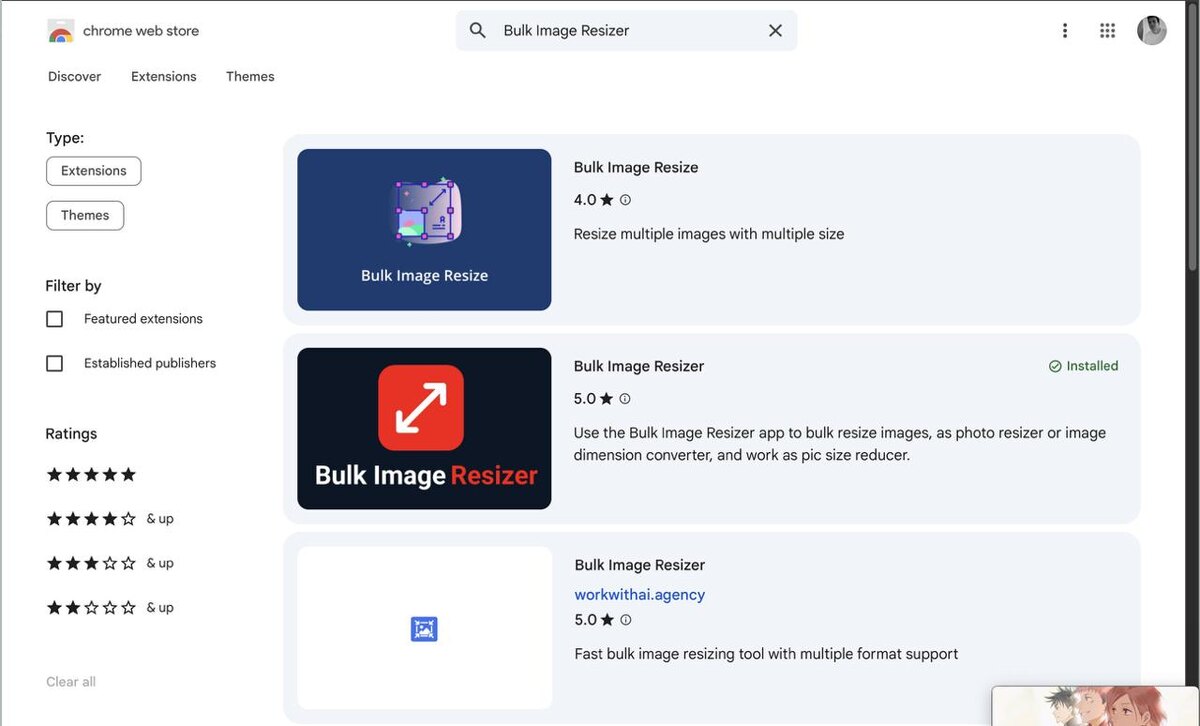
Task: Click the 'chrome web store' header text
Action: click(141, 31)
